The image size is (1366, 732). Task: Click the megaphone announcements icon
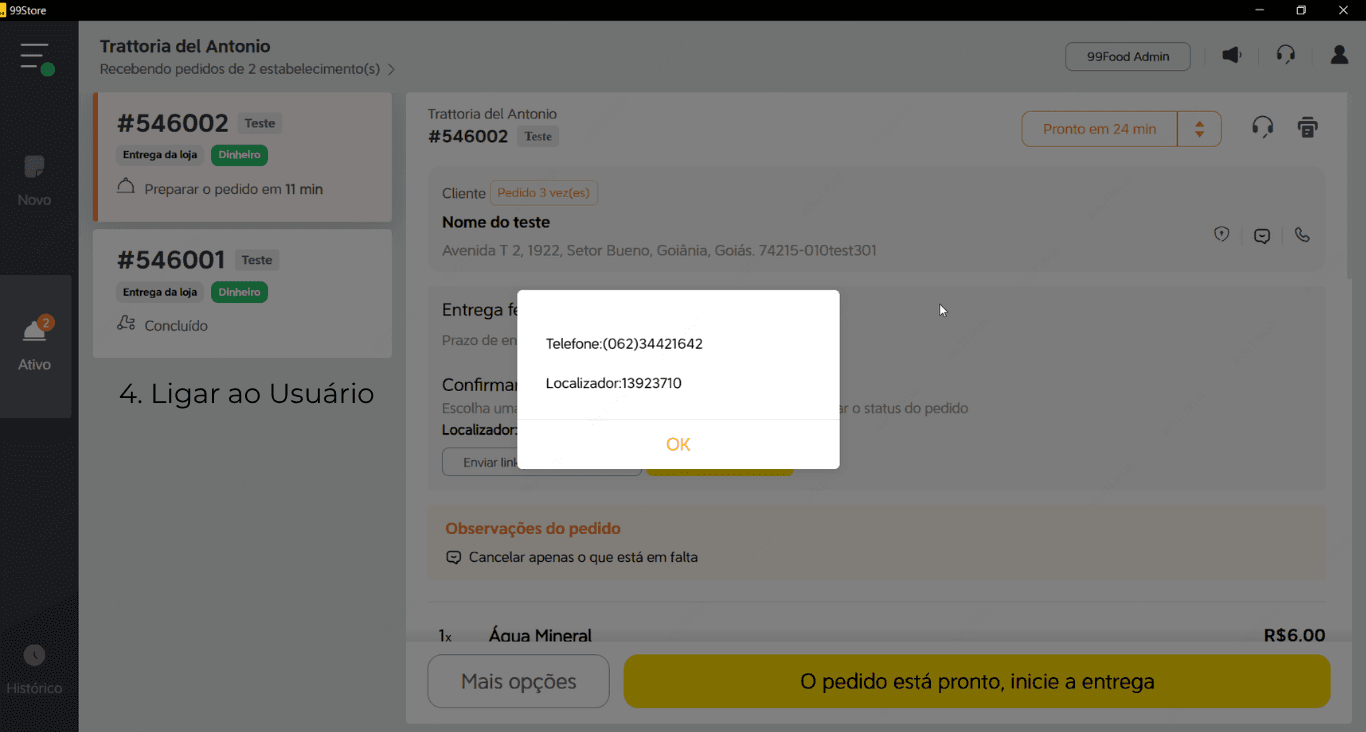1232,56
